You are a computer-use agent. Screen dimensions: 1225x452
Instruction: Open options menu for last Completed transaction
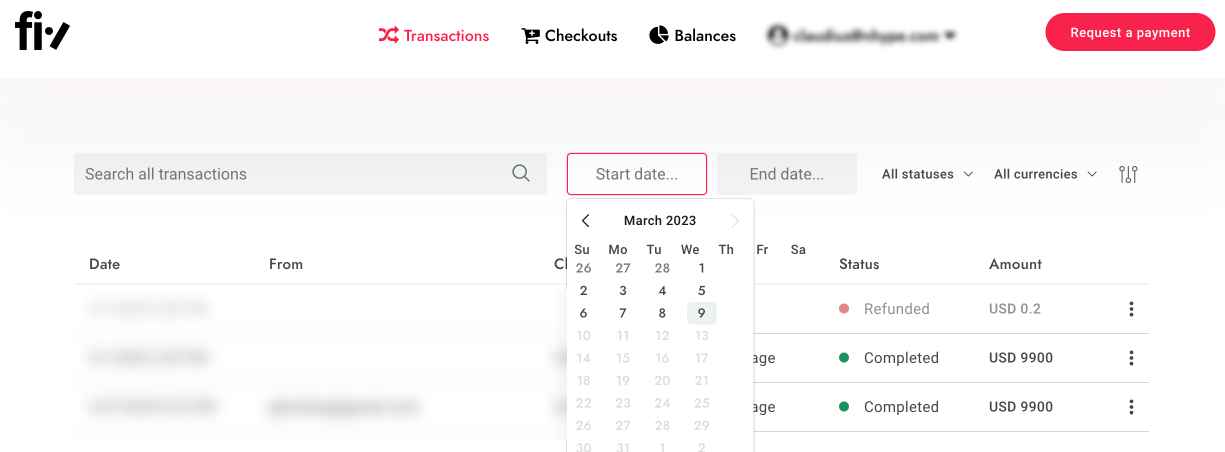click(x=1131, y=407)
